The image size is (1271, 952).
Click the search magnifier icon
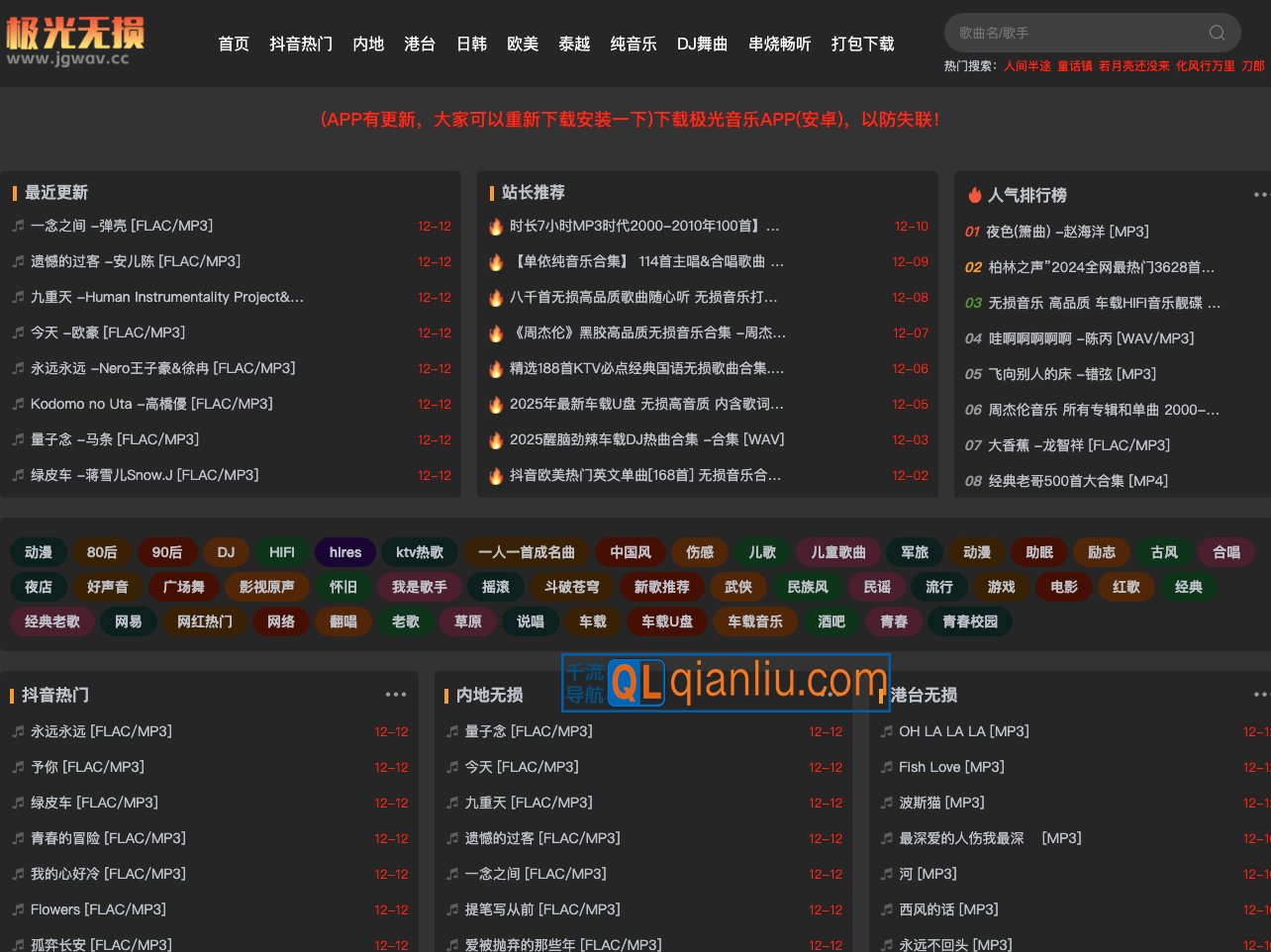(x=1216, y=33)
